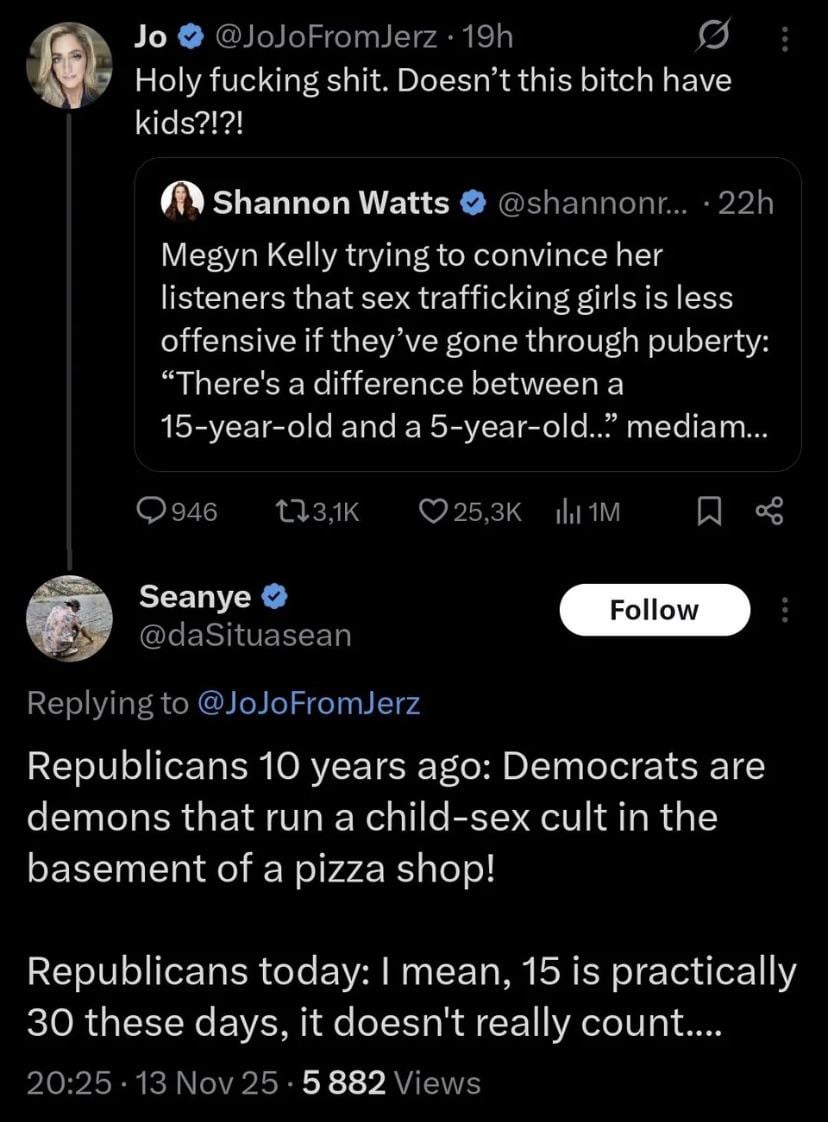Click Seanye's verified checkmark badge
The height and width of the screenshot is (1122, 828).
(276, 597)
